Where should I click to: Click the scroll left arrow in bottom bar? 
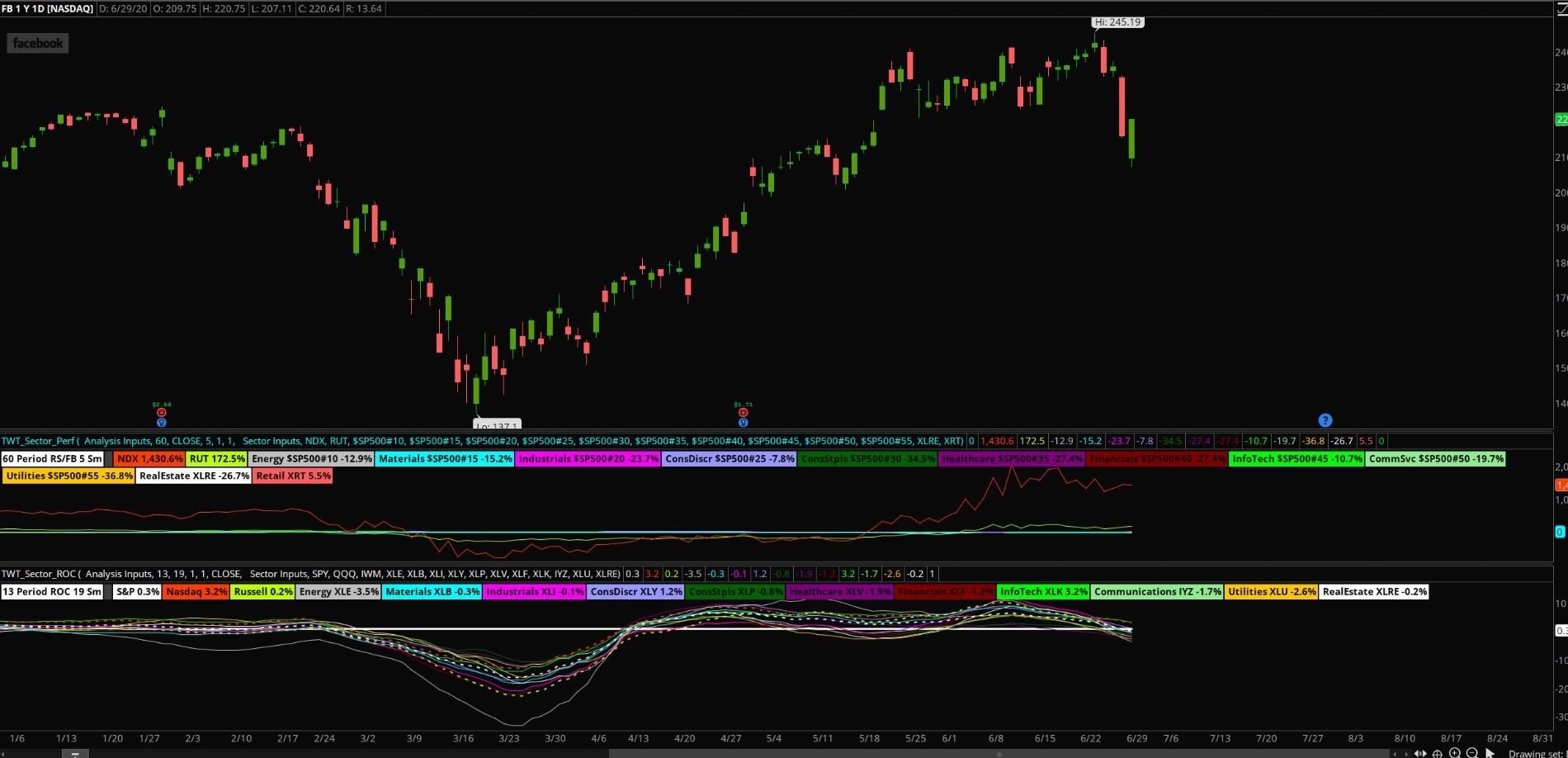1395,753
